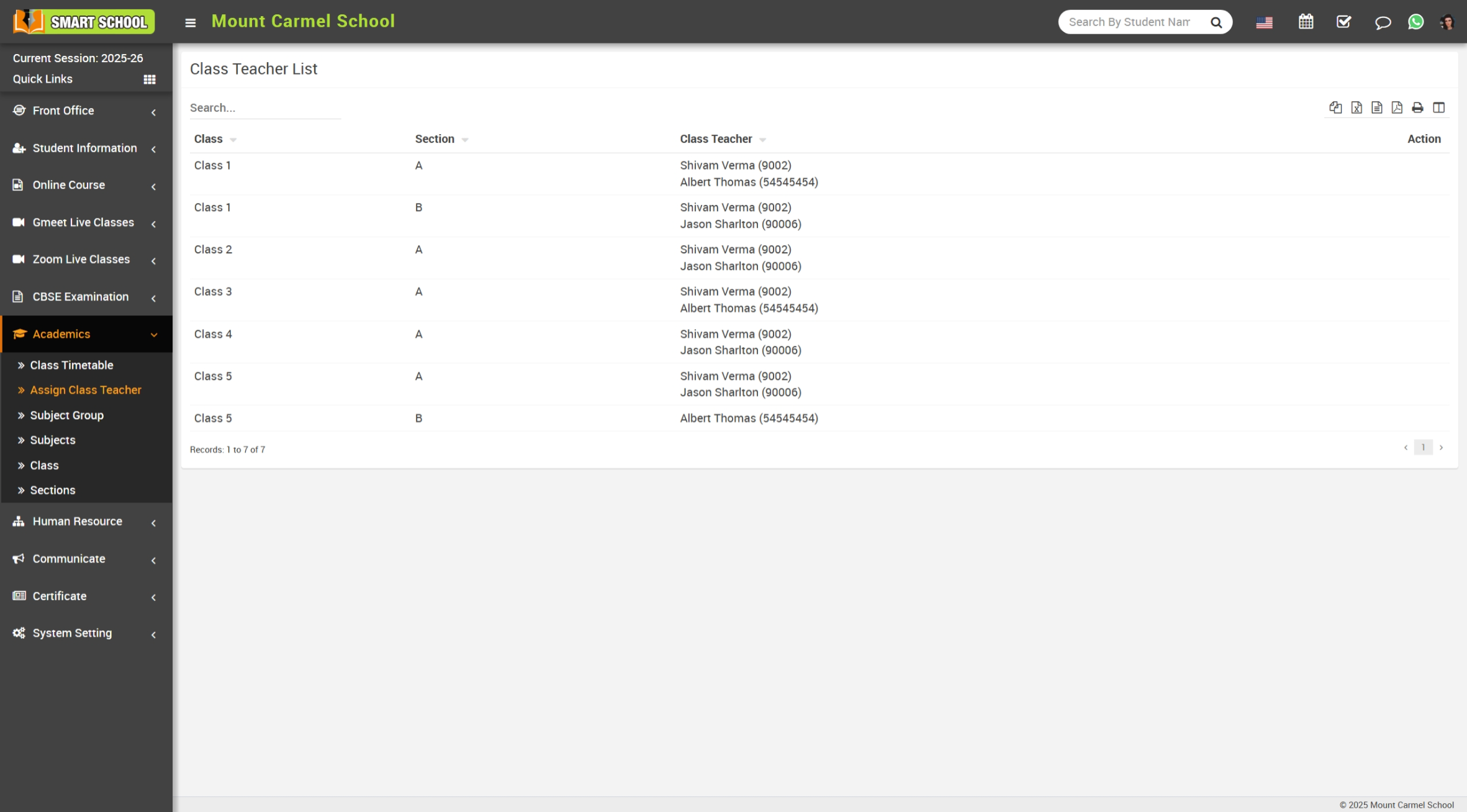Open the Communicate menu label
This screenshot has height=812, width=1467.
tap(69, 558)
